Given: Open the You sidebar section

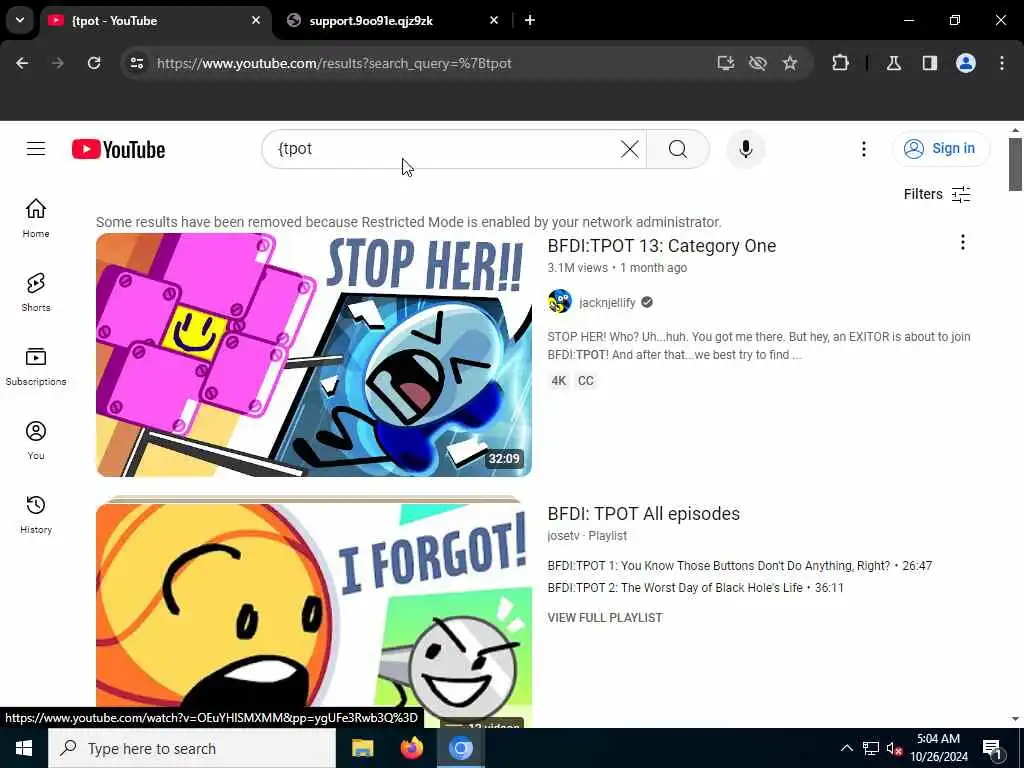Looking at the screenshot, I should tap(36, 440).
